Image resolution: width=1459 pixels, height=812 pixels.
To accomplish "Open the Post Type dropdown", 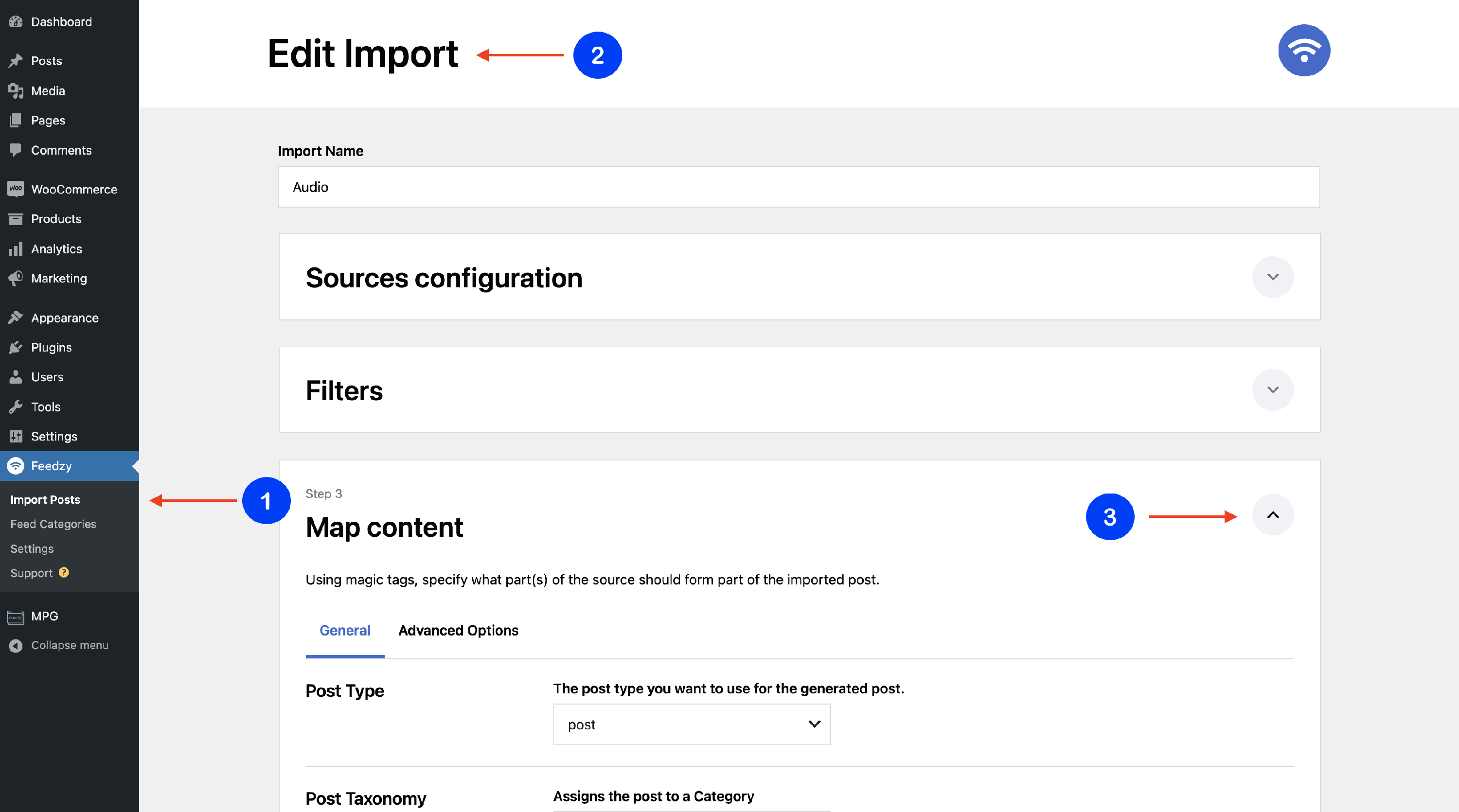I will [x=691, y=724].
